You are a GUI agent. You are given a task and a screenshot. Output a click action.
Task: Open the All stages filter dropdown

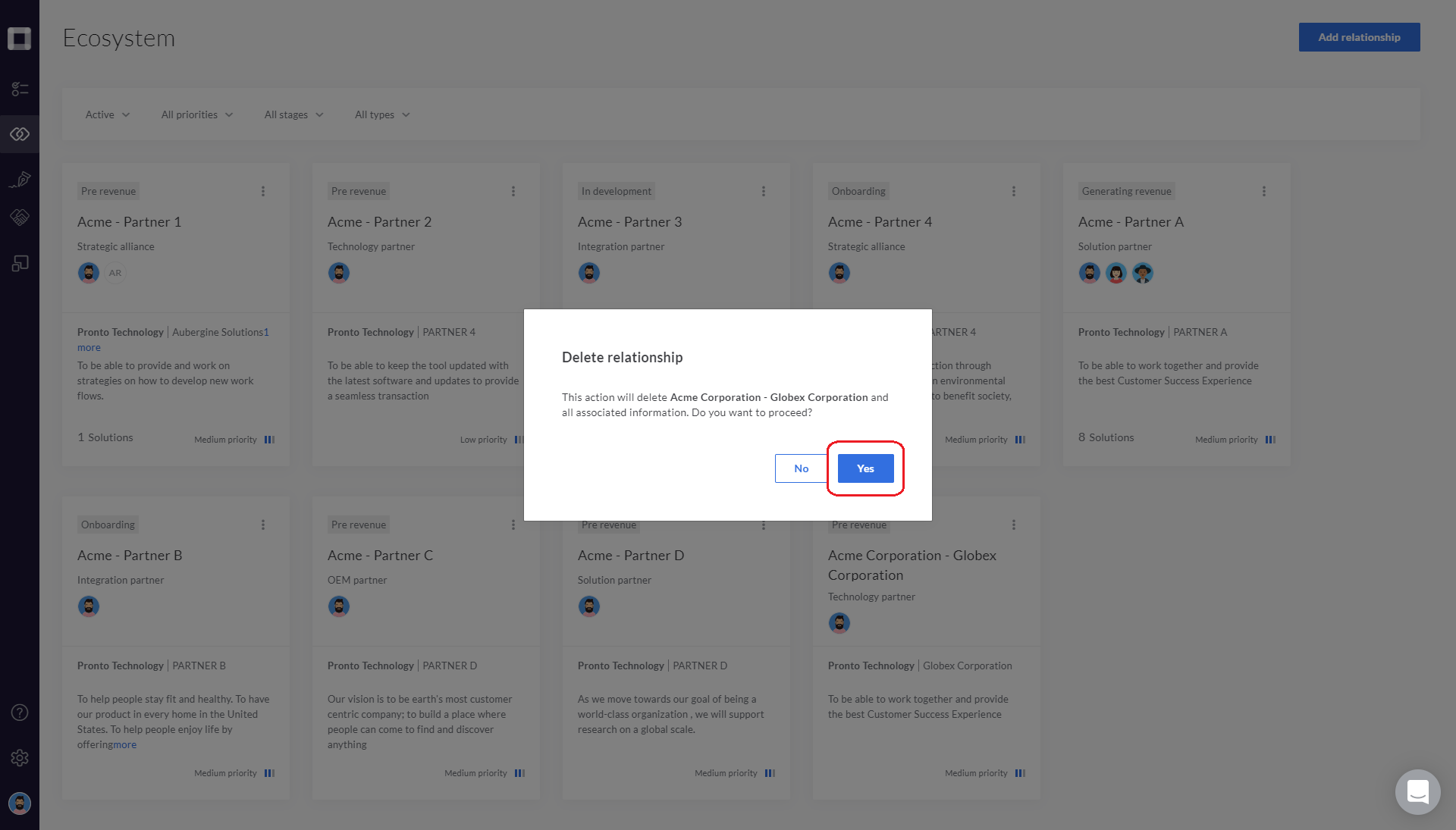click(294, 114)
